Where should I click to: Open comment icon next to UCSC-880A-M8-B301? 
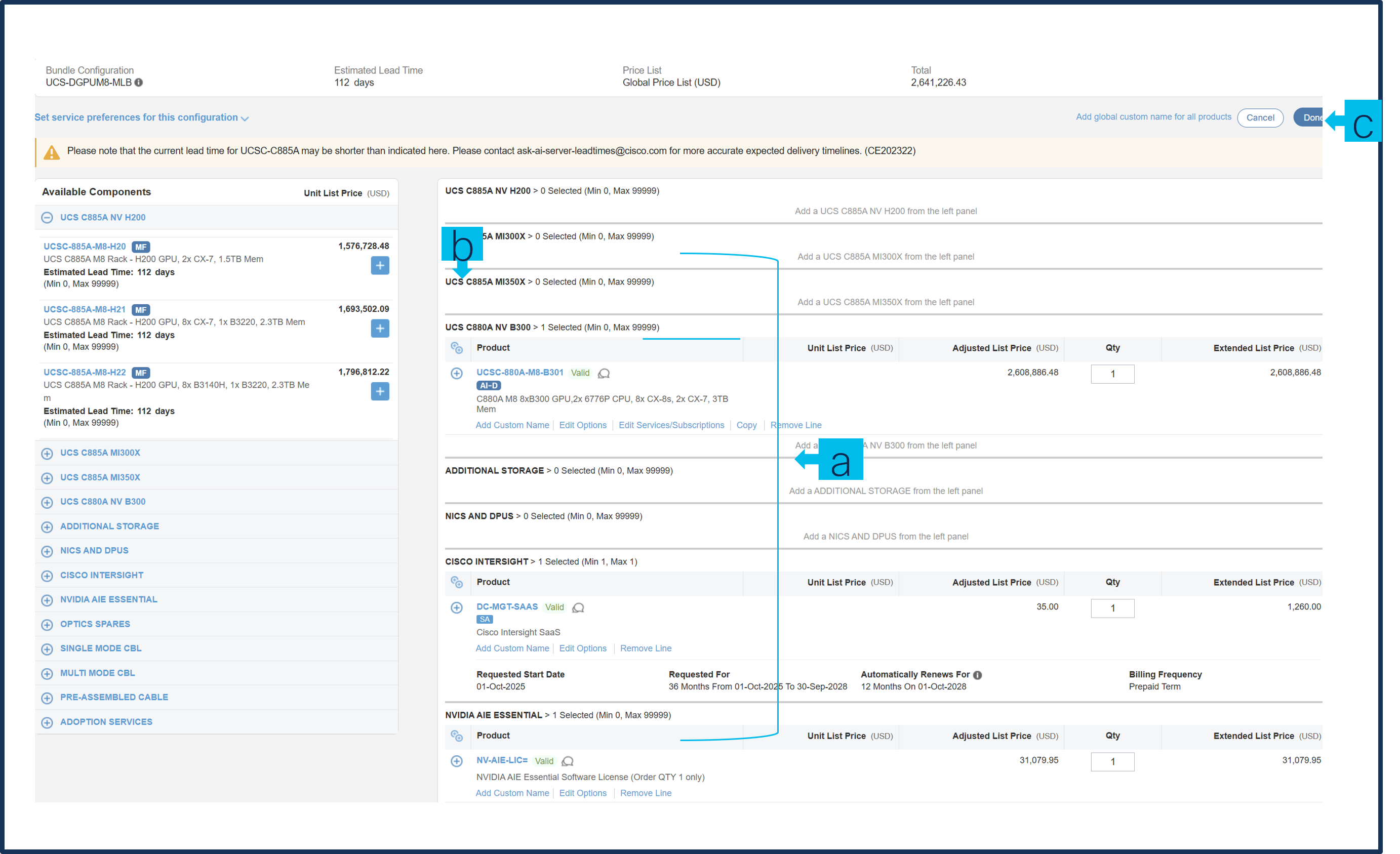click(x=604, y=373)
